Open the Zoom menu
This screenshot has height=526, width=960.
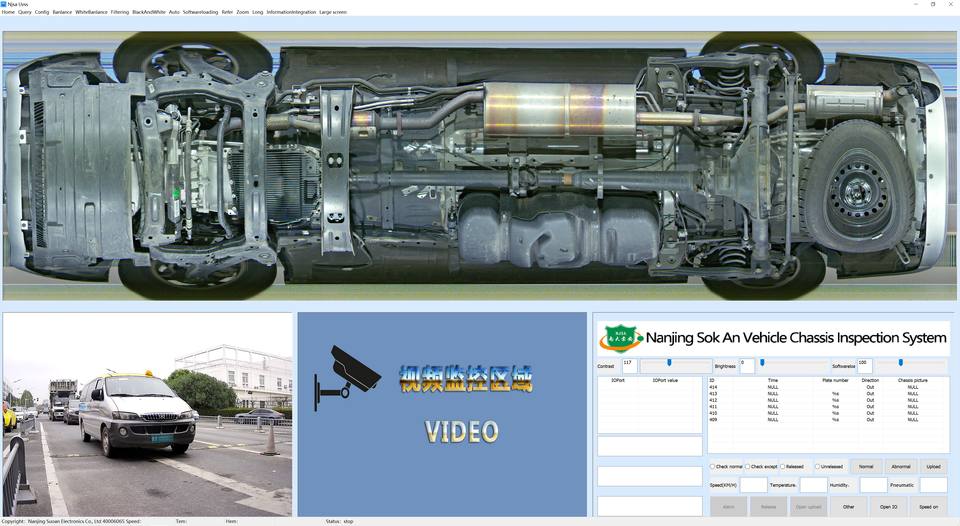coord(242,12)
